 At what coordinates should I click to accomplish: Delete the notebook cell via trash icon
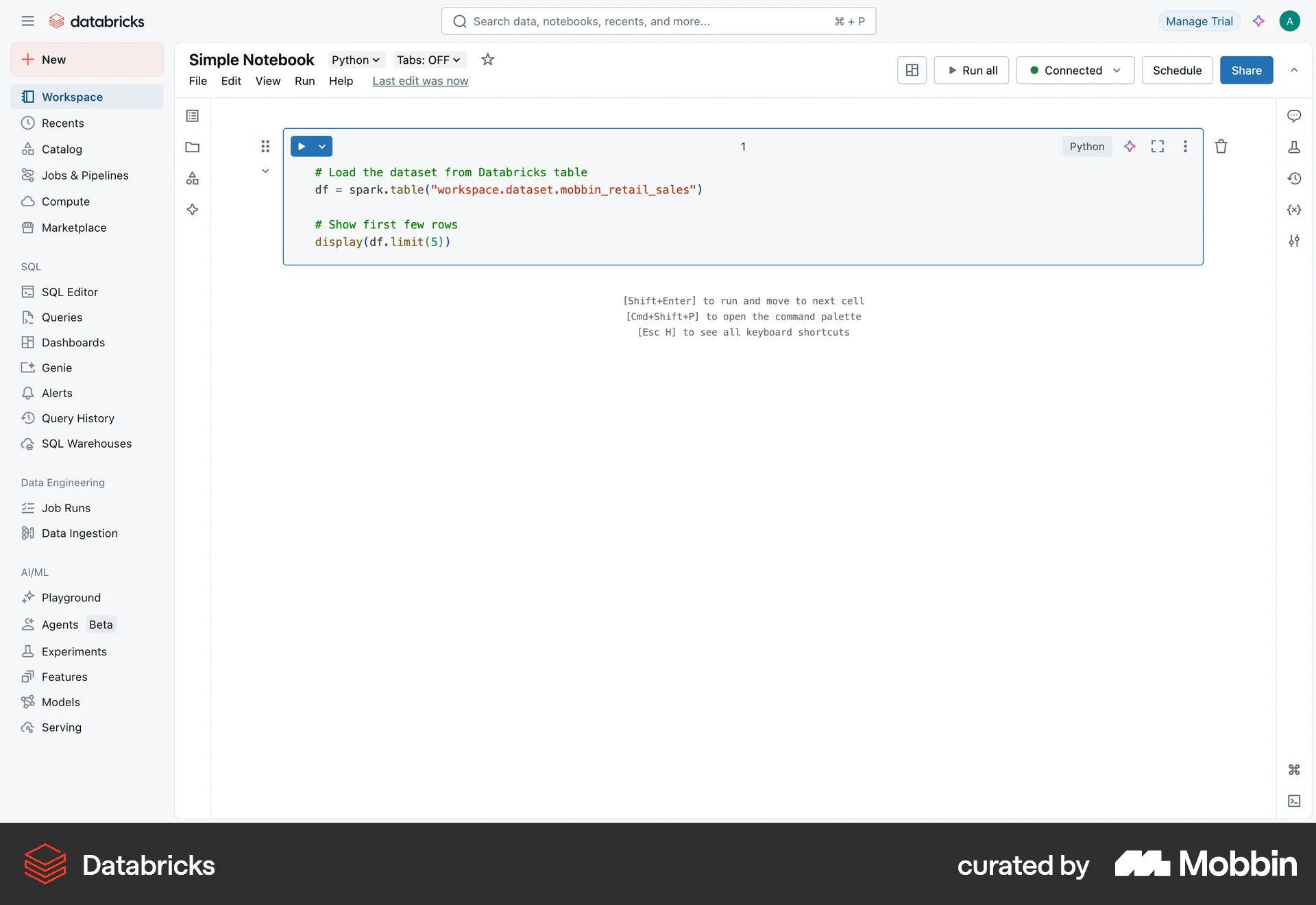1221,146
